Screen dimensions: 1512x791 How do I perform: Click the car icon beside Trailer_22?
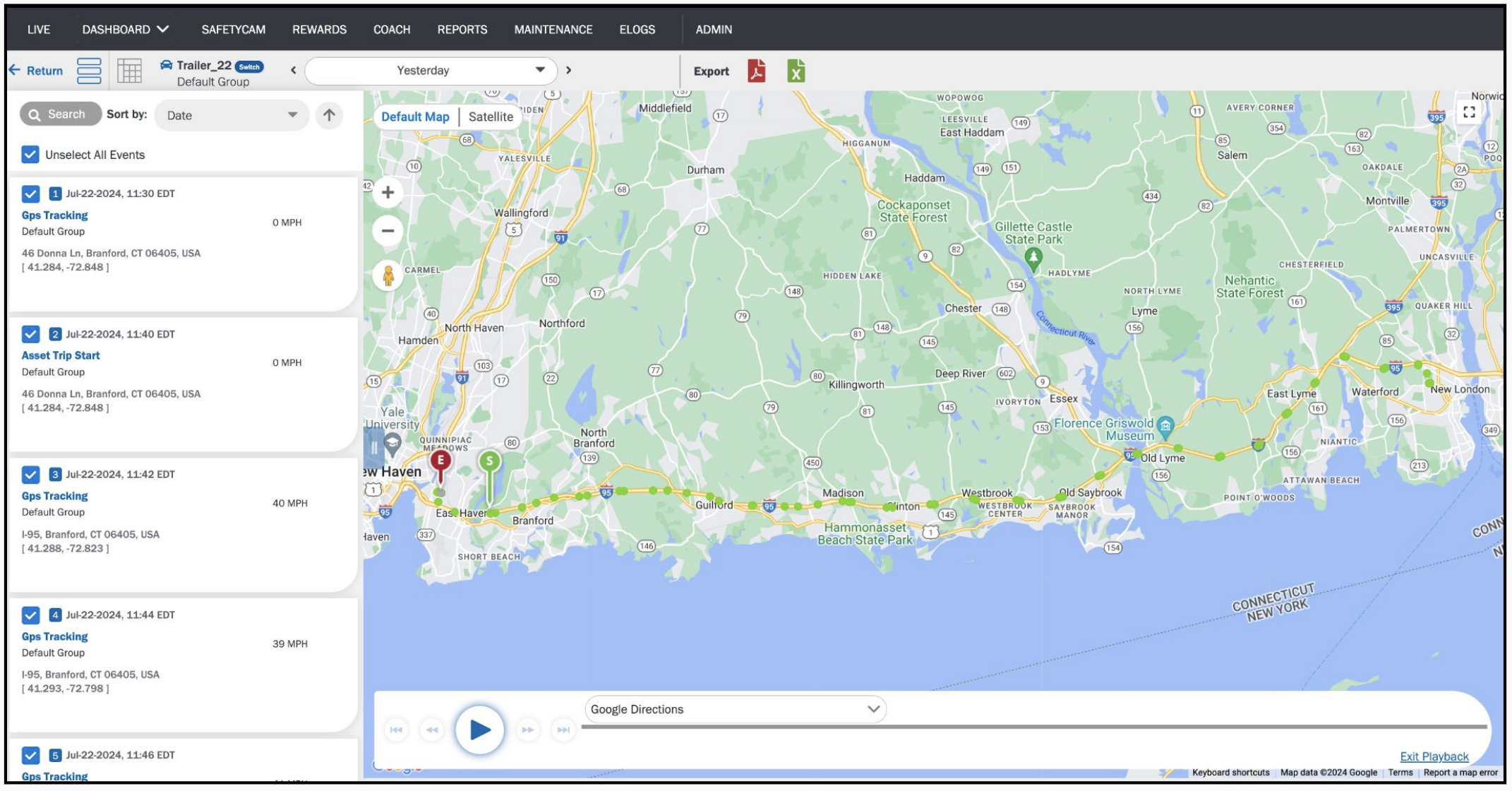click(167, 65)
